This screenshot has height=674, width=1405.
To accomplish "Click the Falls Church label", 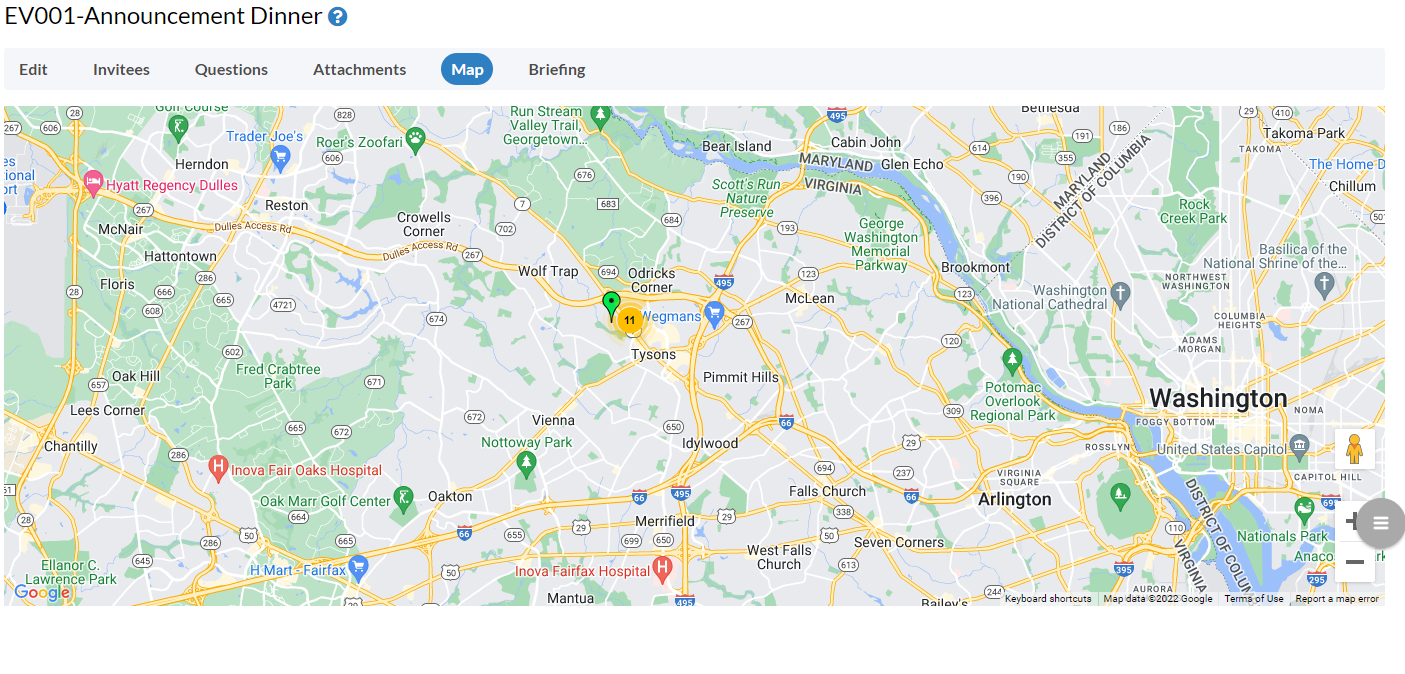I will click(x=828, y=491).
